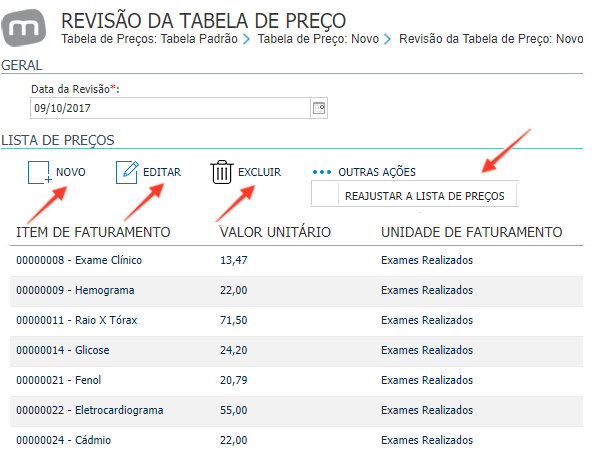The image size is (599, 463).
Task: Sort by Item de Faturamento column header
Action: (93, 232)
